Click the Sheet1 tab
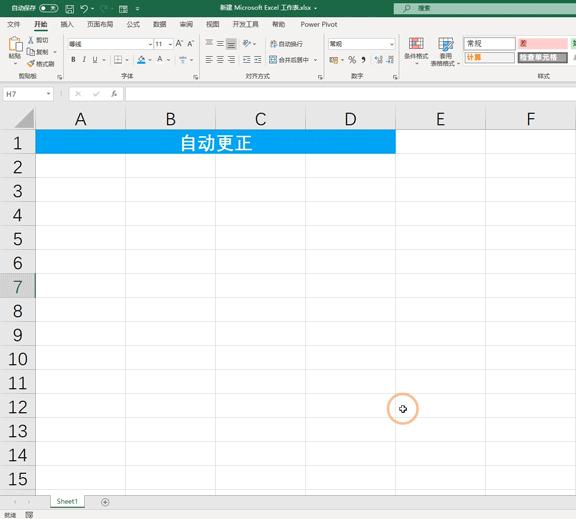576x519 pixels. [x=67, y=501]
